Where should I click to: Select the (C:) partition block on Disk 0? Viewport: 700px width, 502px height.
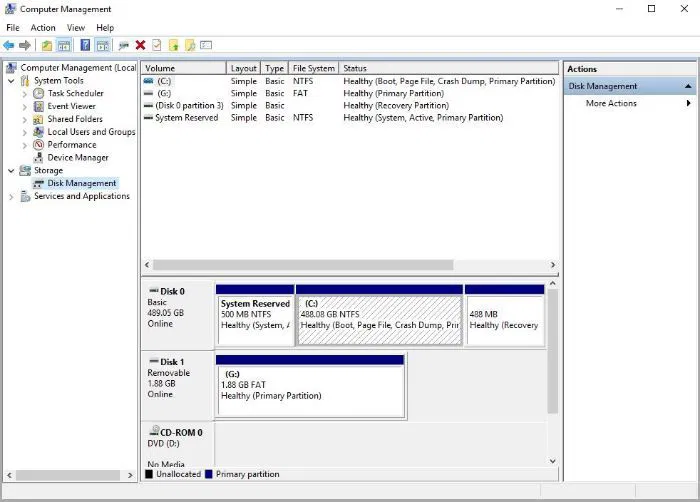click(379, 315)
